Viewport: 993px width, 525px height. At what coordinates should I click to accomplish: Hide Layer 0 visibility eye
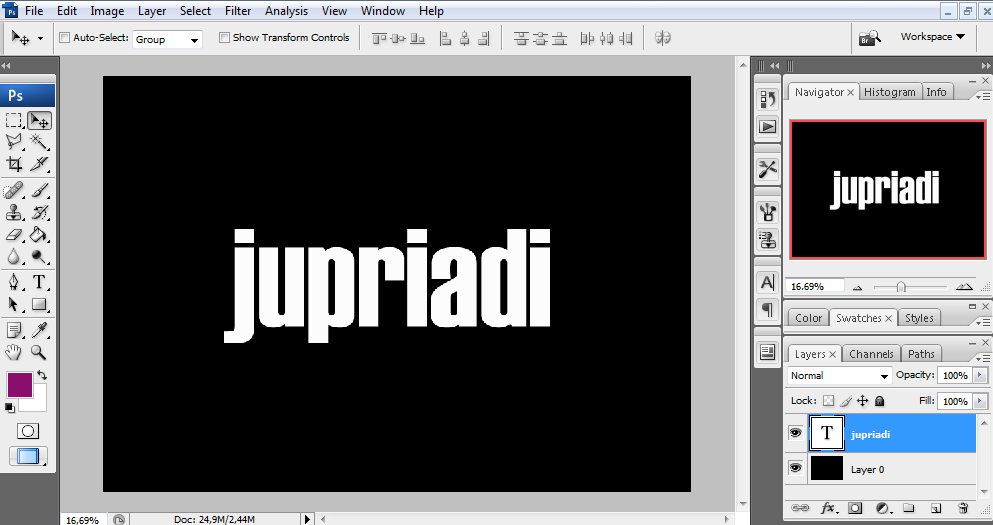pos(795,468)
